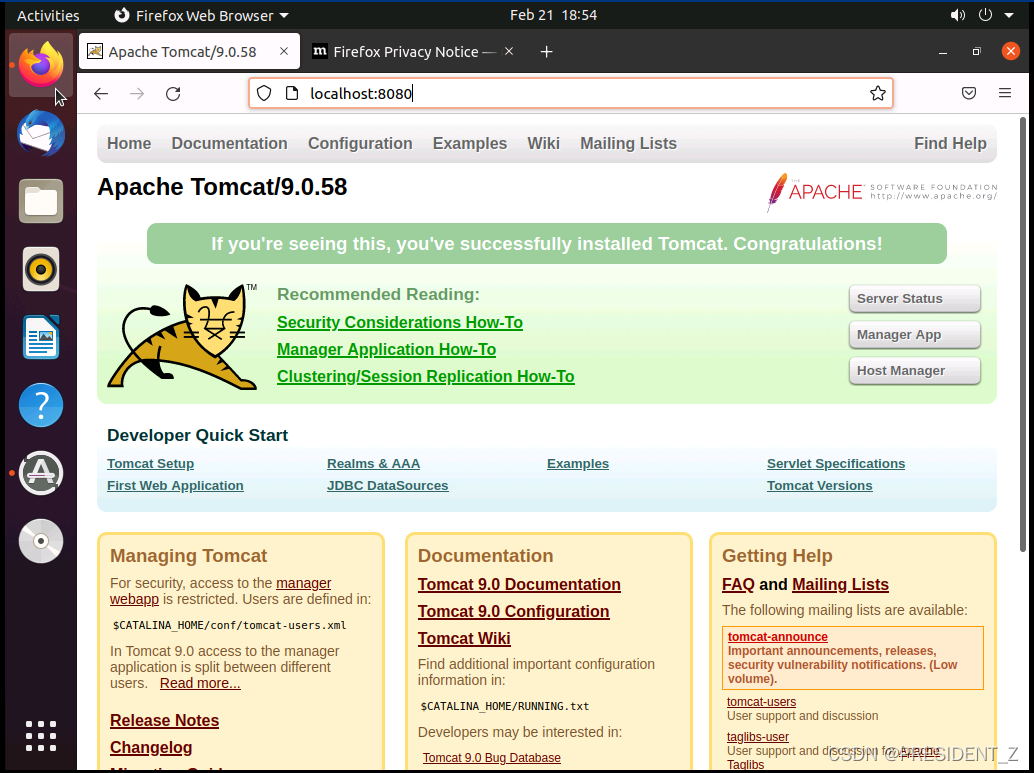Click the Apache Software Foundation logo
The height and width of the screenshot is (773, 1034).
point(882,192)
